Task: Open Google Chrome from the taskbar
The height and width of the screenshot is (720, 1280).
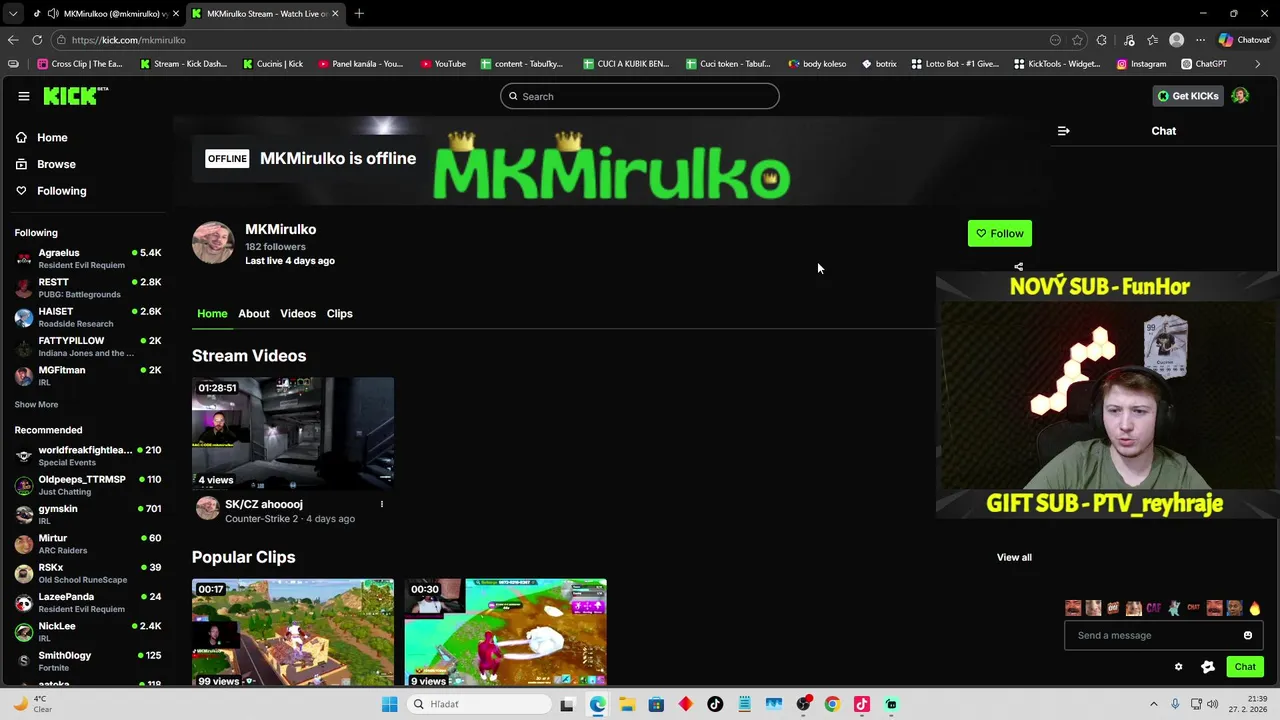Action: coord(832,704)
